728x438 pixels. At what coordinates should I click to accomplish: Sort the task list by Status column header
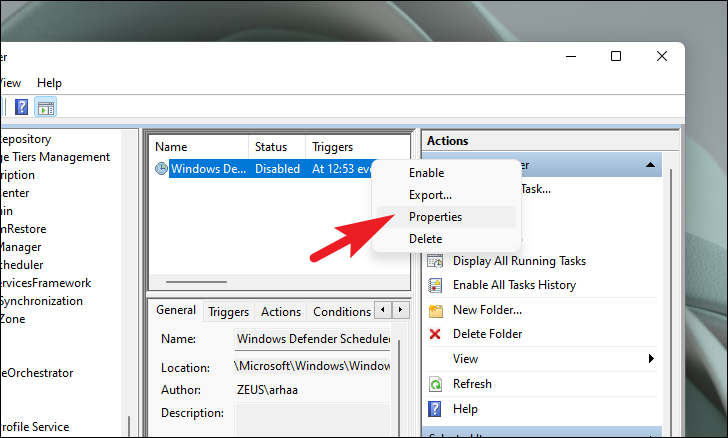click(277, 147)
